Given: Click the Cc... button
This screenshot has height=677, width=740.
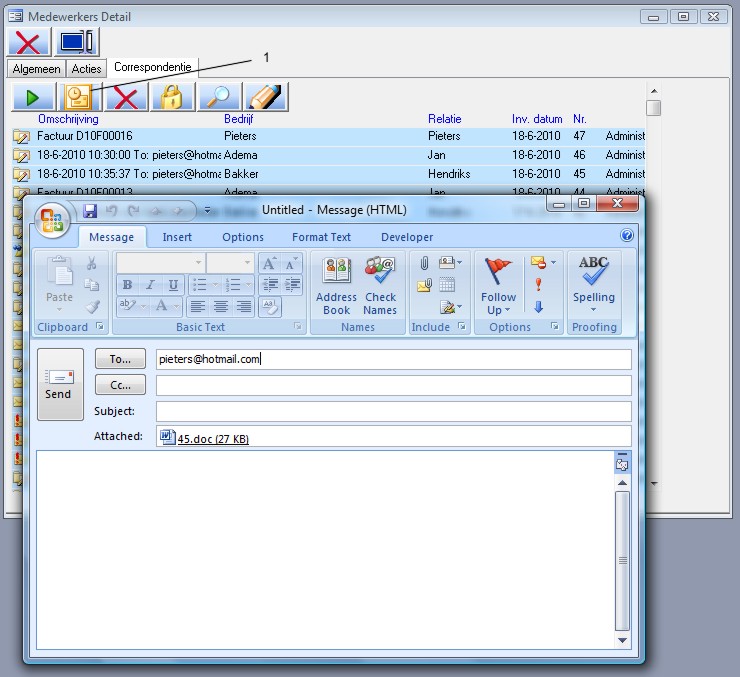Looking at the screenshot, I should (x=120, y=385).
